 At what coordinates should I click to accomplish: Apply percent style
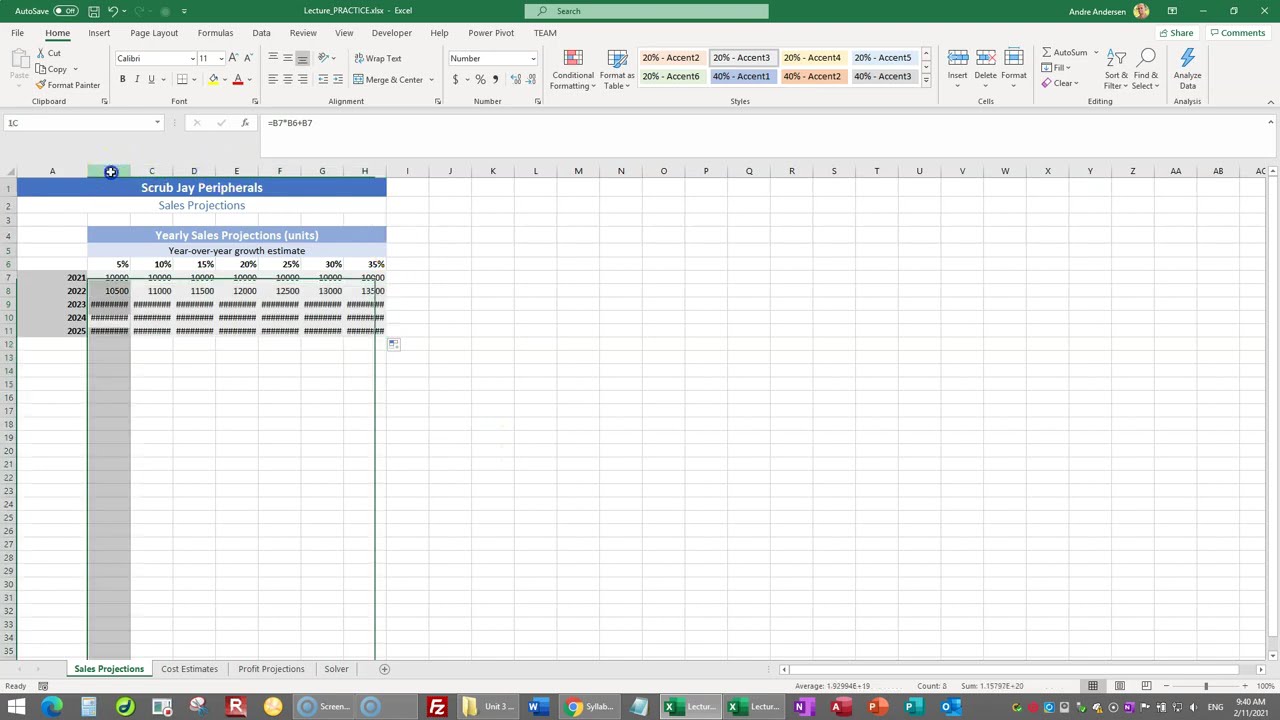[480, 79]
